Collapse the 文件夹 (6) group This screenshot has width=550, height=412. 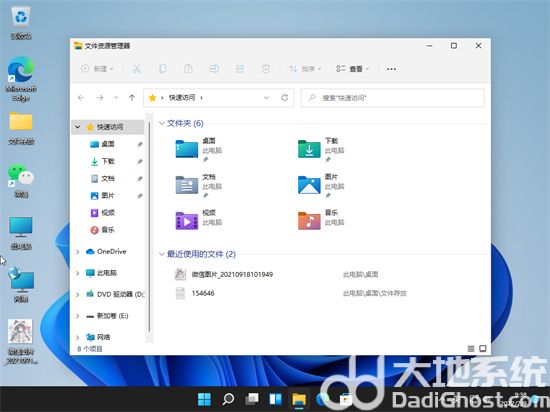[x=162, y=123]
